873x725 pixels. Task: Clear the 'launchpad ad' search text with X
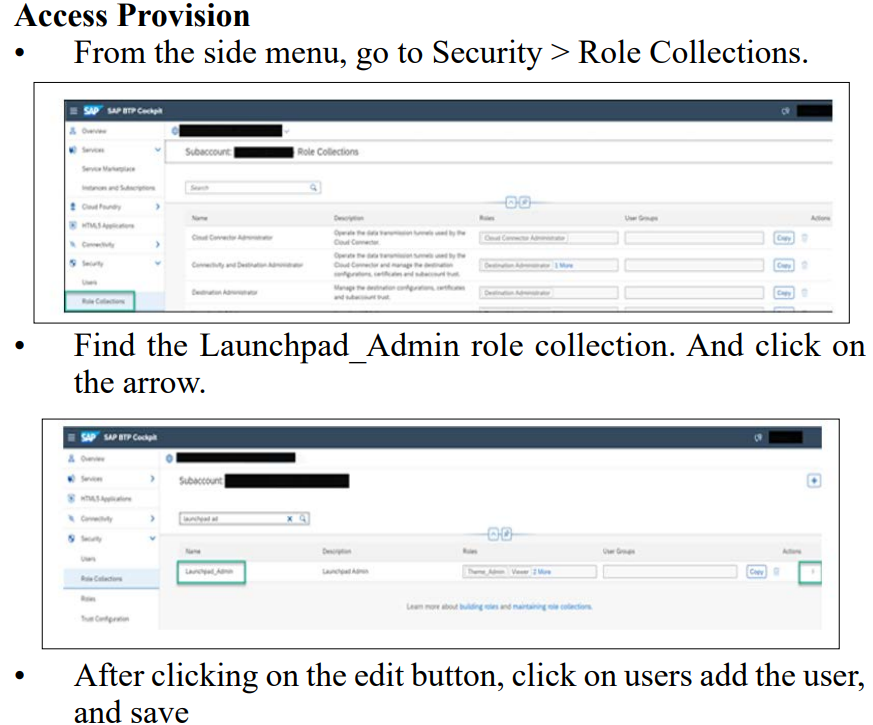pyautogui.click(x=290, y=518)
